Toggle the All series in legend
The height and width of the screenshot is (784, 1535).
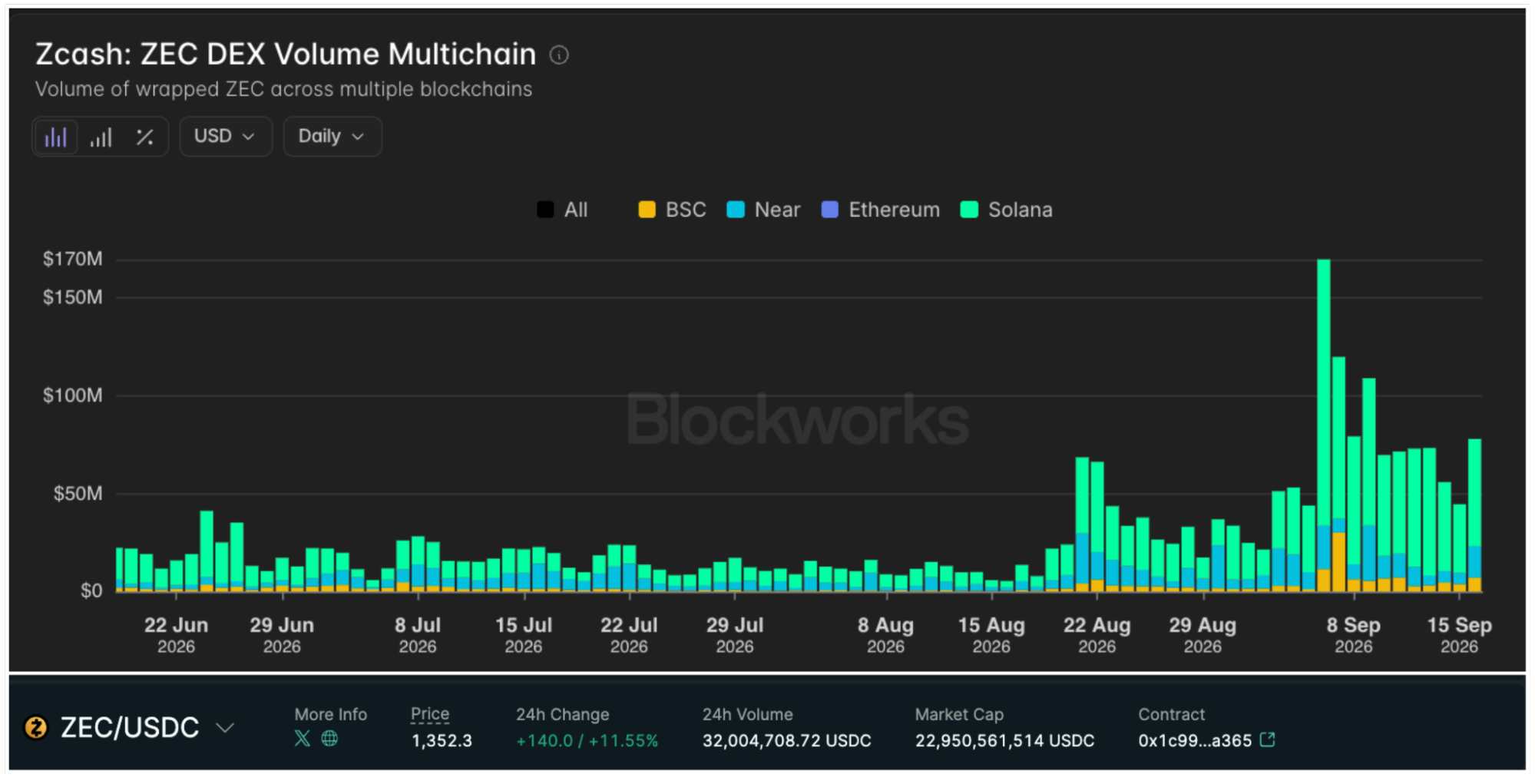(x=563, y=210)
